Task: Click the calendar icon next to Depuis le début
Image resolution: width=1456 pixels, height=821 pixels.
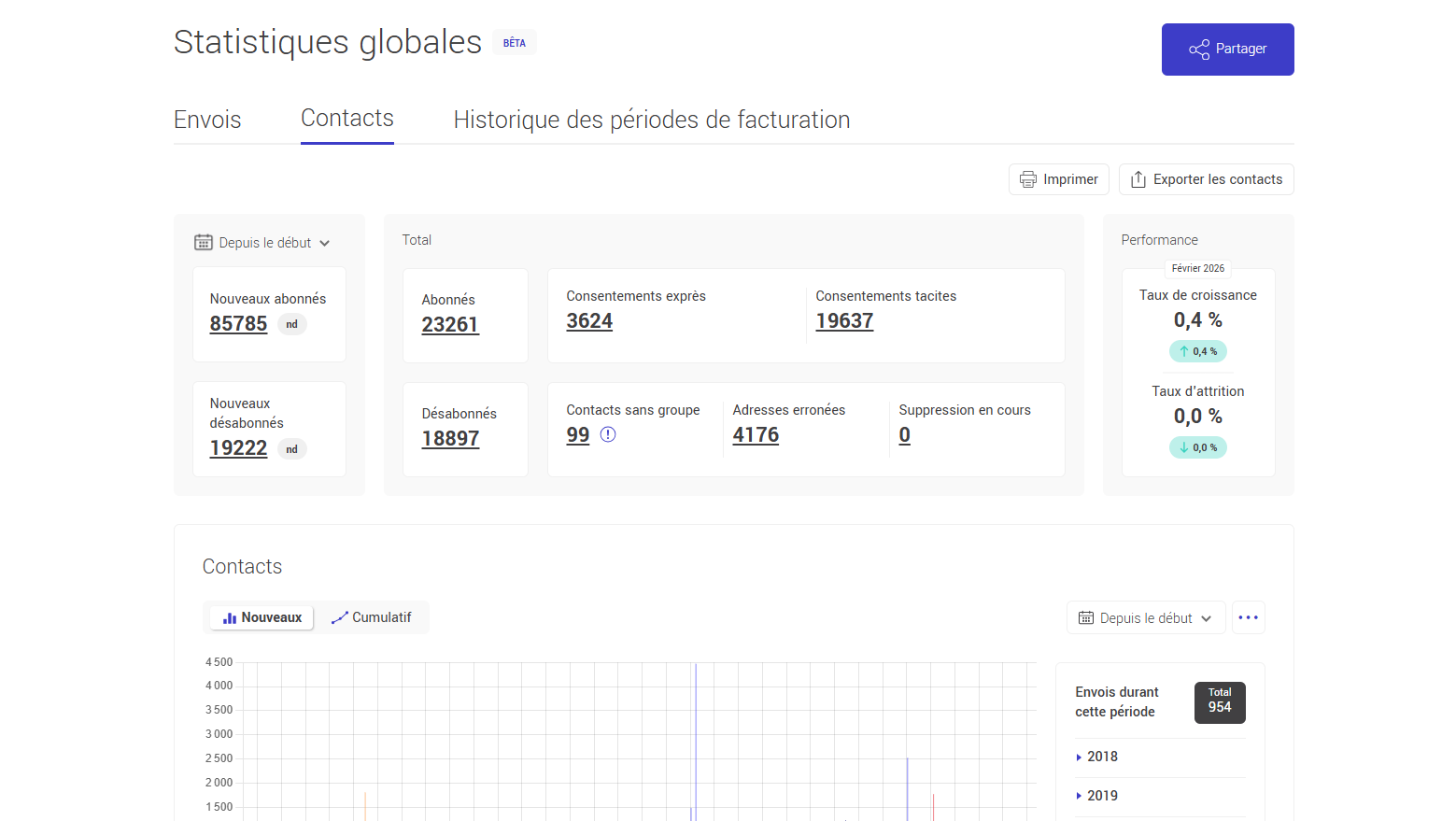Action: pos(204,242)
